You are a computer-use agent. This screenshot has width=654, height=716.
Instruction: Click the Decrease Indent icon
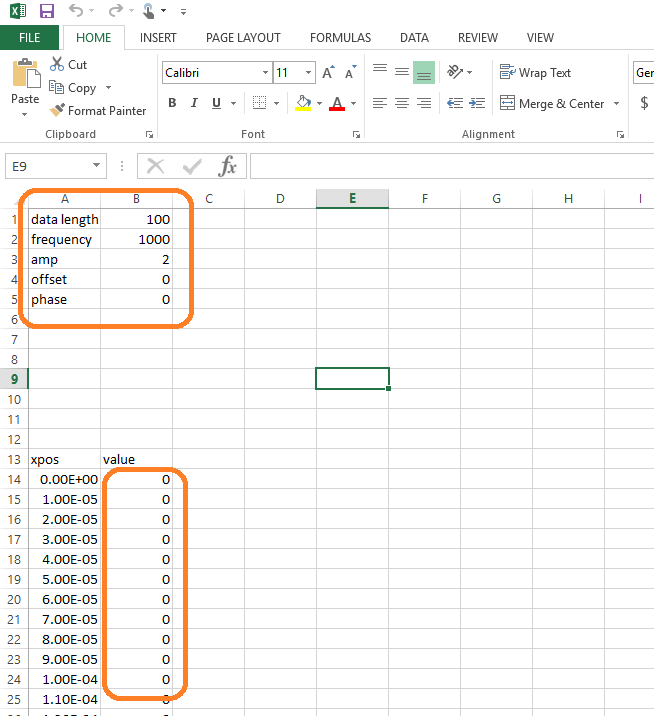pos(454,103)
